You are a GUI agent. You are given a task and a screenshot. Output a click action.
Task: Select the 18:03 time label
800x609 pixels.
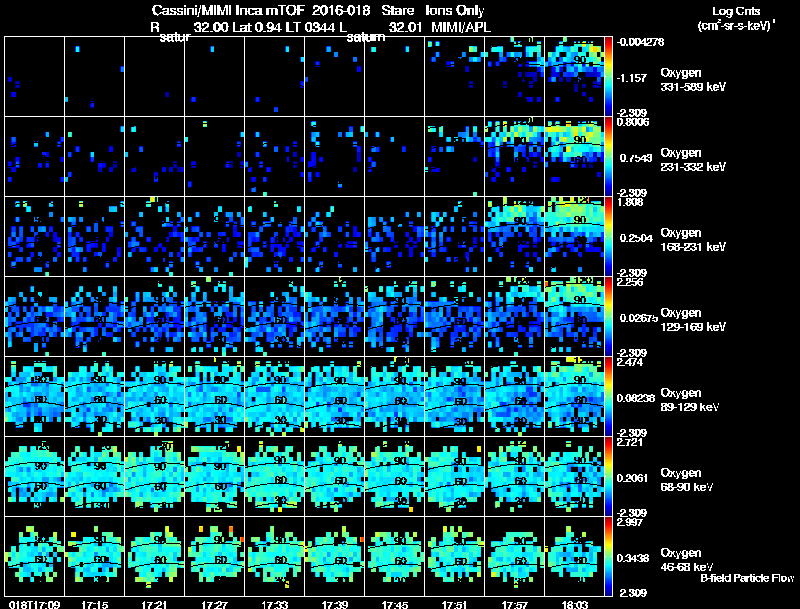[574, 604]
